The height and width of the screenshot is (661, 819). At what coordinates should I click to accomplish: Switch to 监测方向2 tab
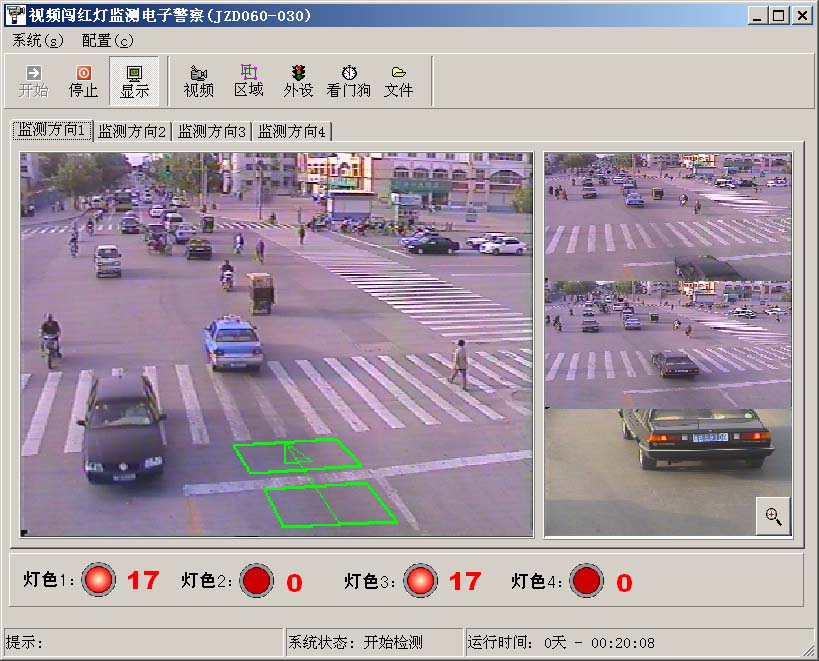tap(132, 132)
